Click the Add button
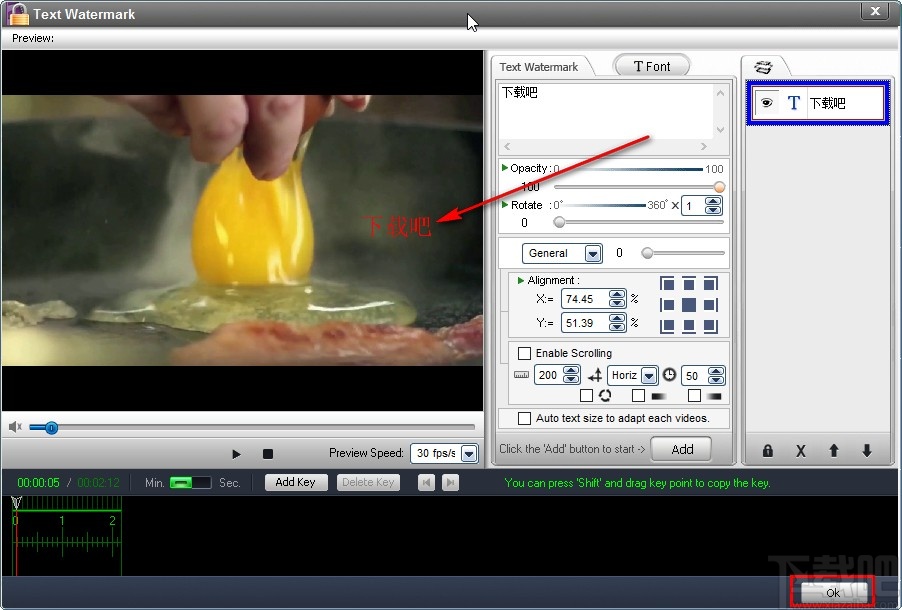The width and height of the screenshot is (902, 610). [x=682, y=449]
